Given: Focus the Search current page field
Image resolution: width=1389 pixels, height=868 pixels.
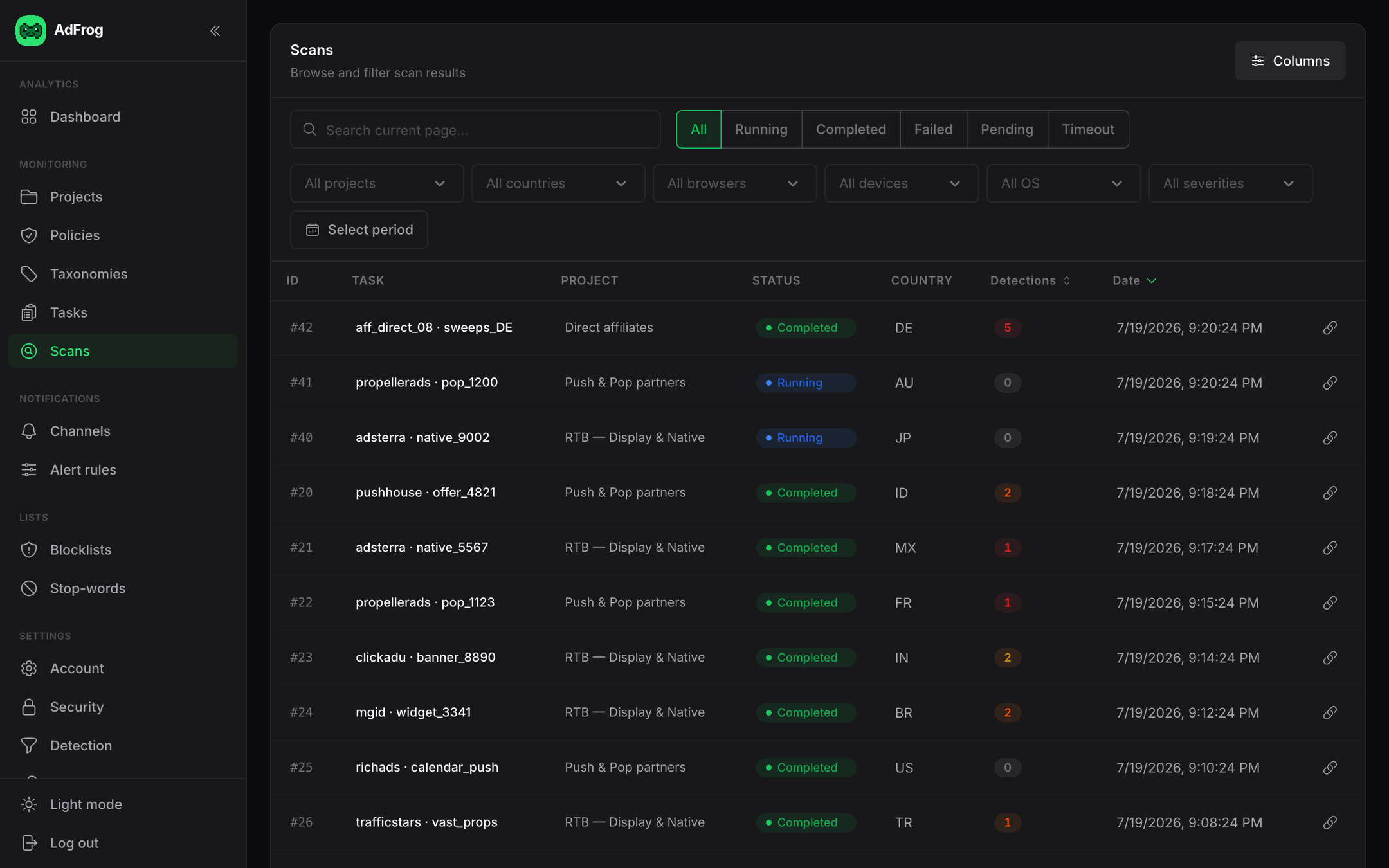Looking at the screenshot, I should click(475, 129).
